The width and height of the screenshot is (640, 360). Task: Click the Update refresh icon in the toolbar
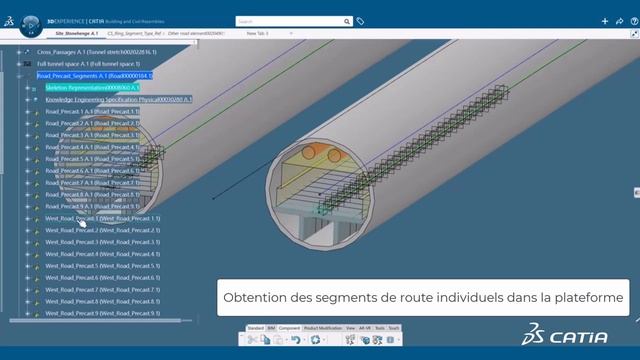pyautogui.click(x=315, y=340)
